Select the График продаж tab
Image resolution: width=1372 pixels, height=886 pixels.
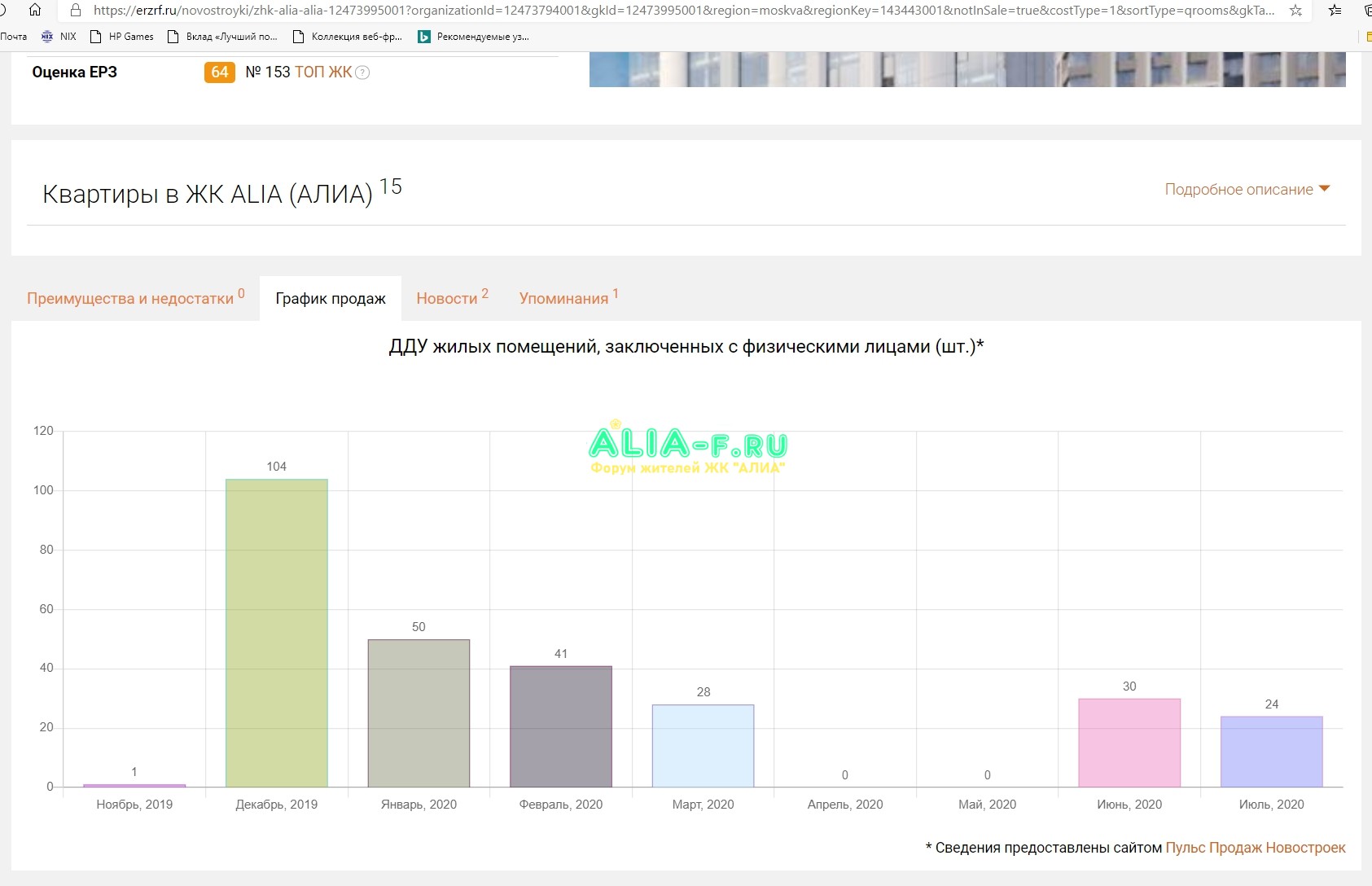point(331,298)
